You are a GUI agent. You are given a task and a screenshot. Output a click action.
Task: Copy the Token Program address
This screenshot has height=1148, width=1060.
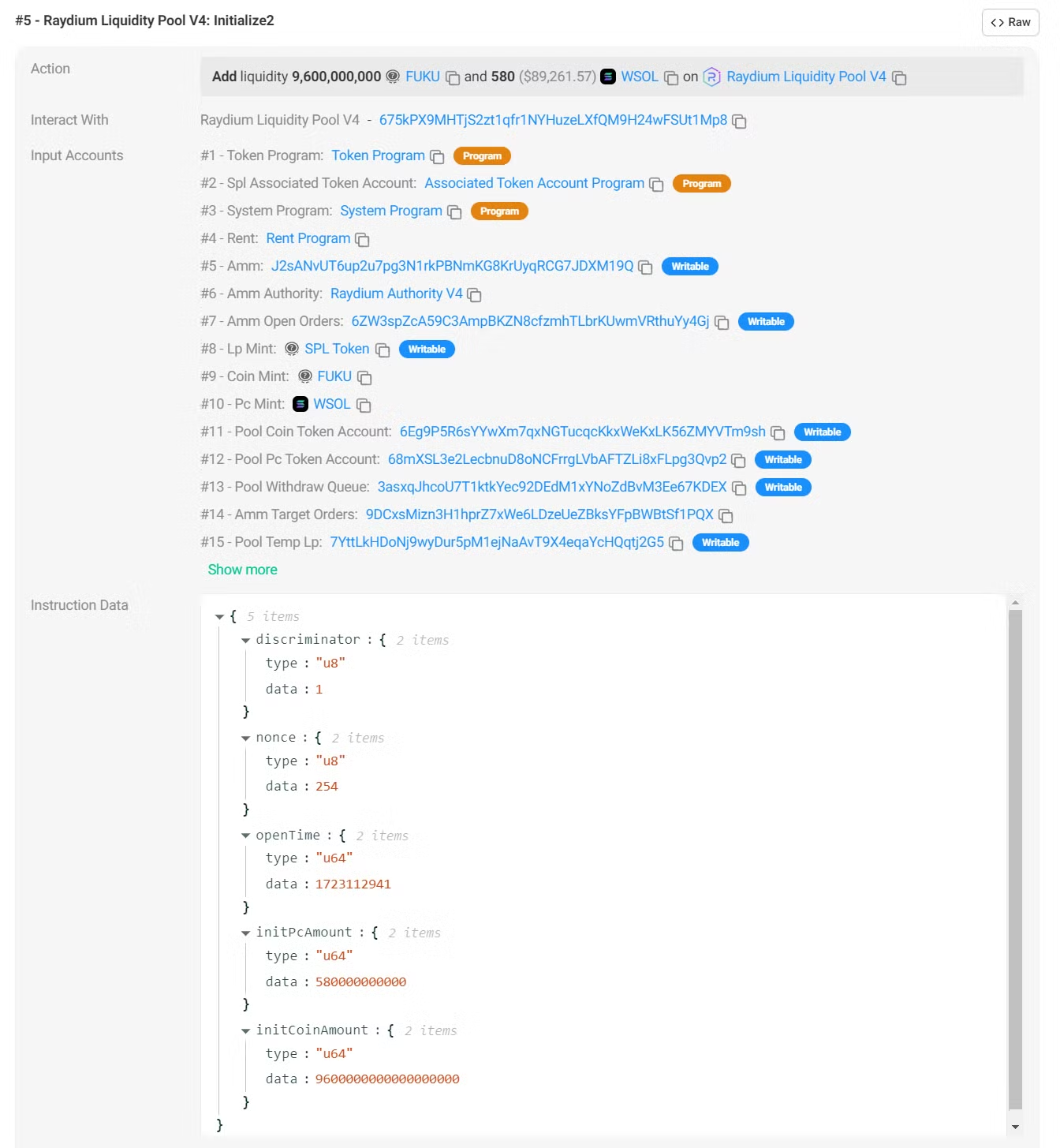pos(437,157)
